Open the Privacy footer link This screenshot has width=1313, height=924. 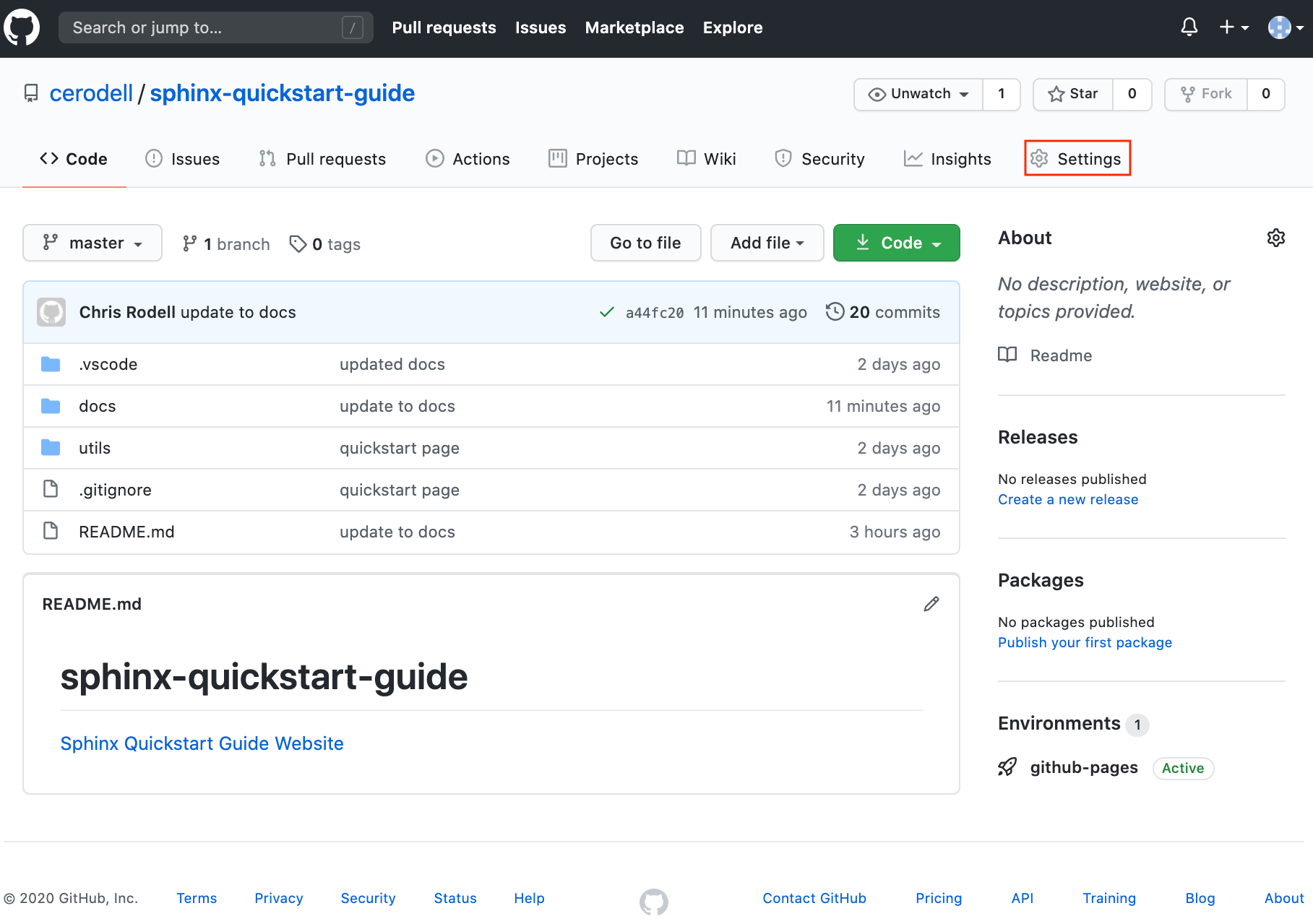279,898
